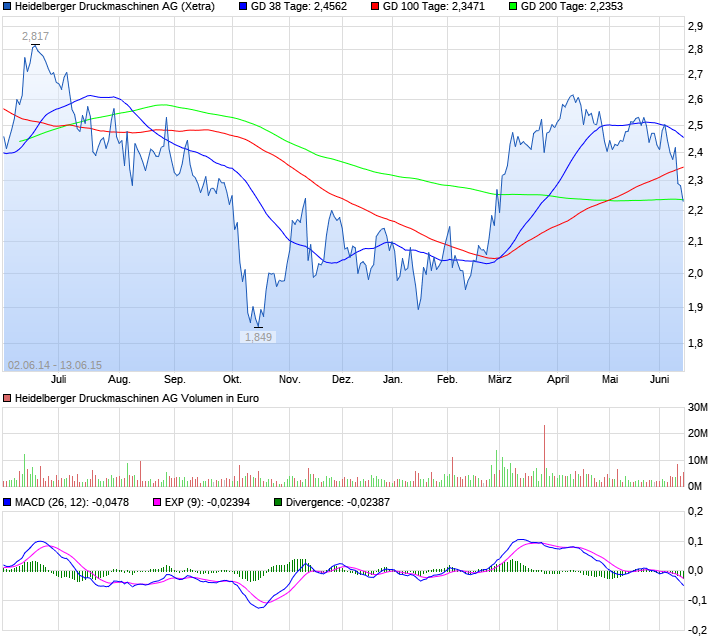Image resolution: width=726 pixels, height=640 pixels.
Task: Click the 30M volume axis value
Action: (698, 407)
